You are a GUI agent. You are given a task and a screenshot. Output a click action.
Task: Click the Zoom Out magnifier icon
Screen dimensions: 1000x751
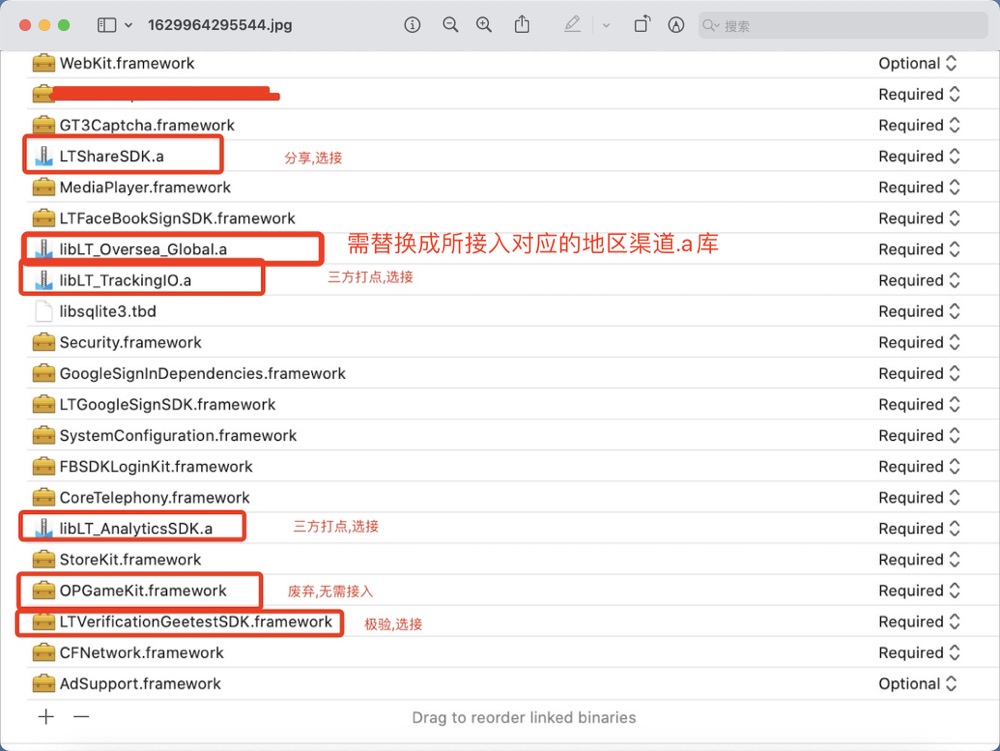pos(450,25)
